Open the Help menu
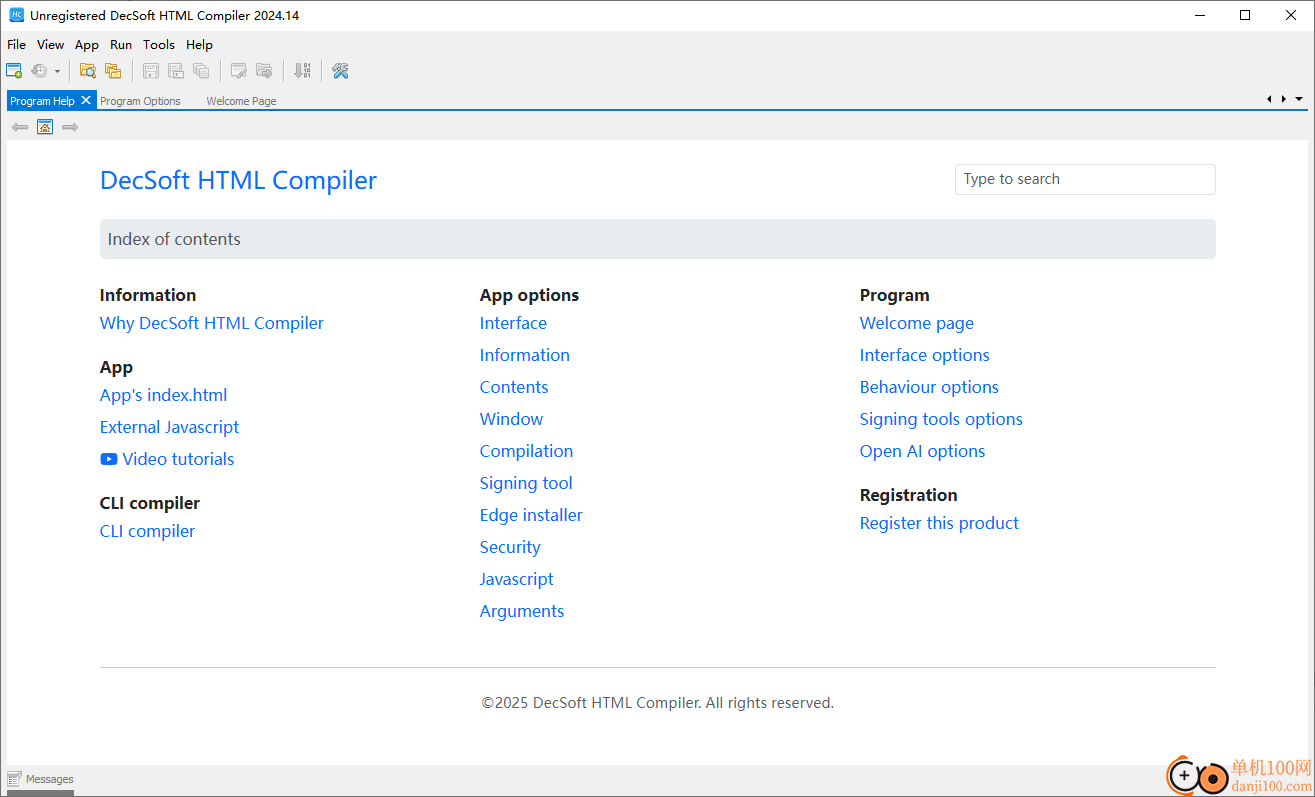Screen dimensions: 1315x797 (199, 45)
